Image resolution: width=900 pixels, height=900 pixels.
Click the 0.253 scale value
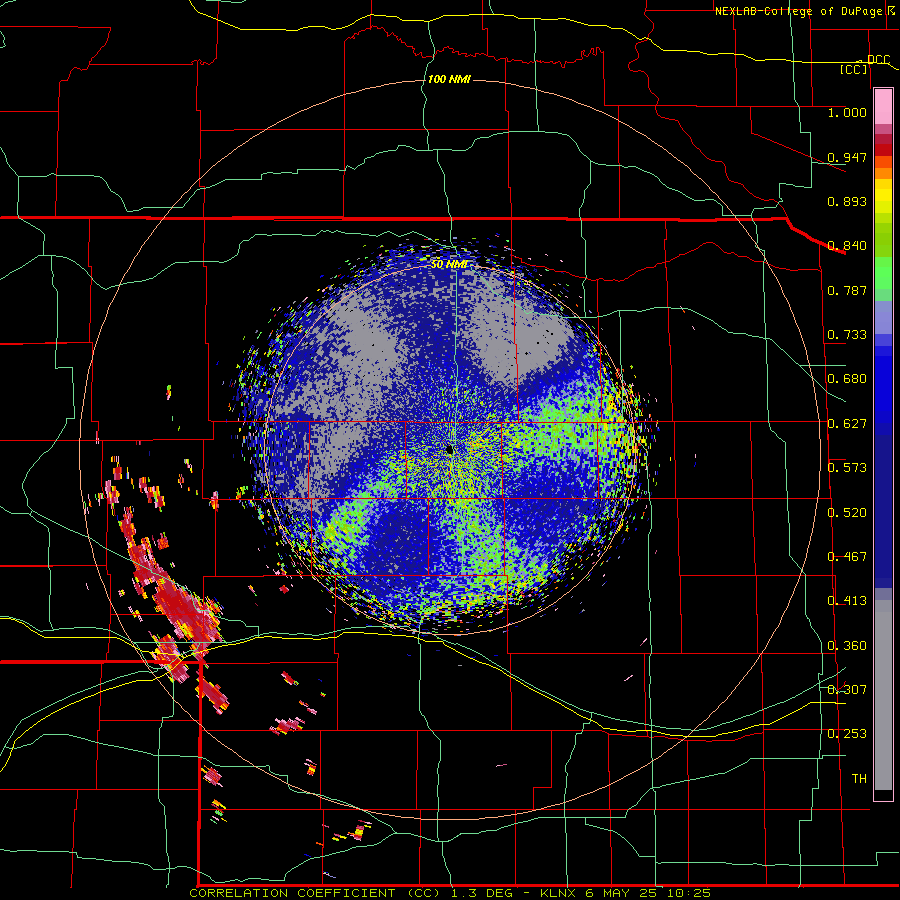[847, 734]
